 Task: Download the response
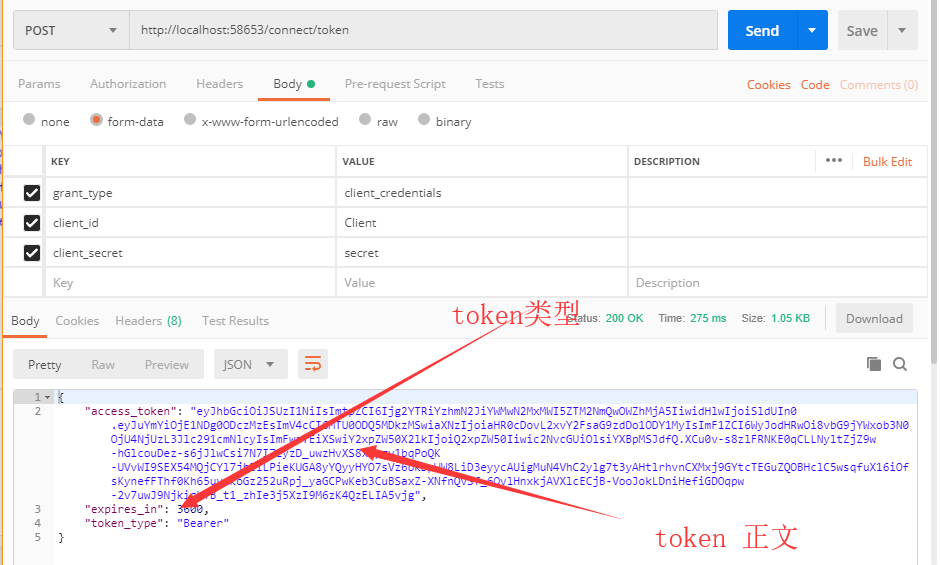(874, 318)
